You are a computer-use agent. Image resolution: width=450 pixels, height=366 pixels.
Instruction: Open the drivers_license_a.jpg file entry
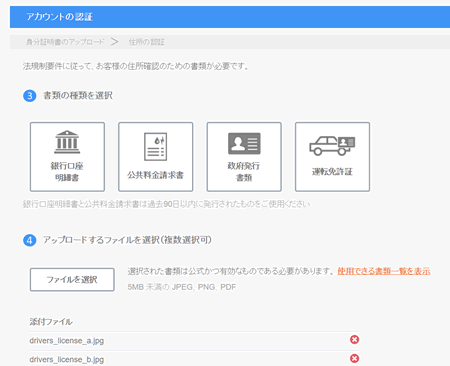[67, 341]
